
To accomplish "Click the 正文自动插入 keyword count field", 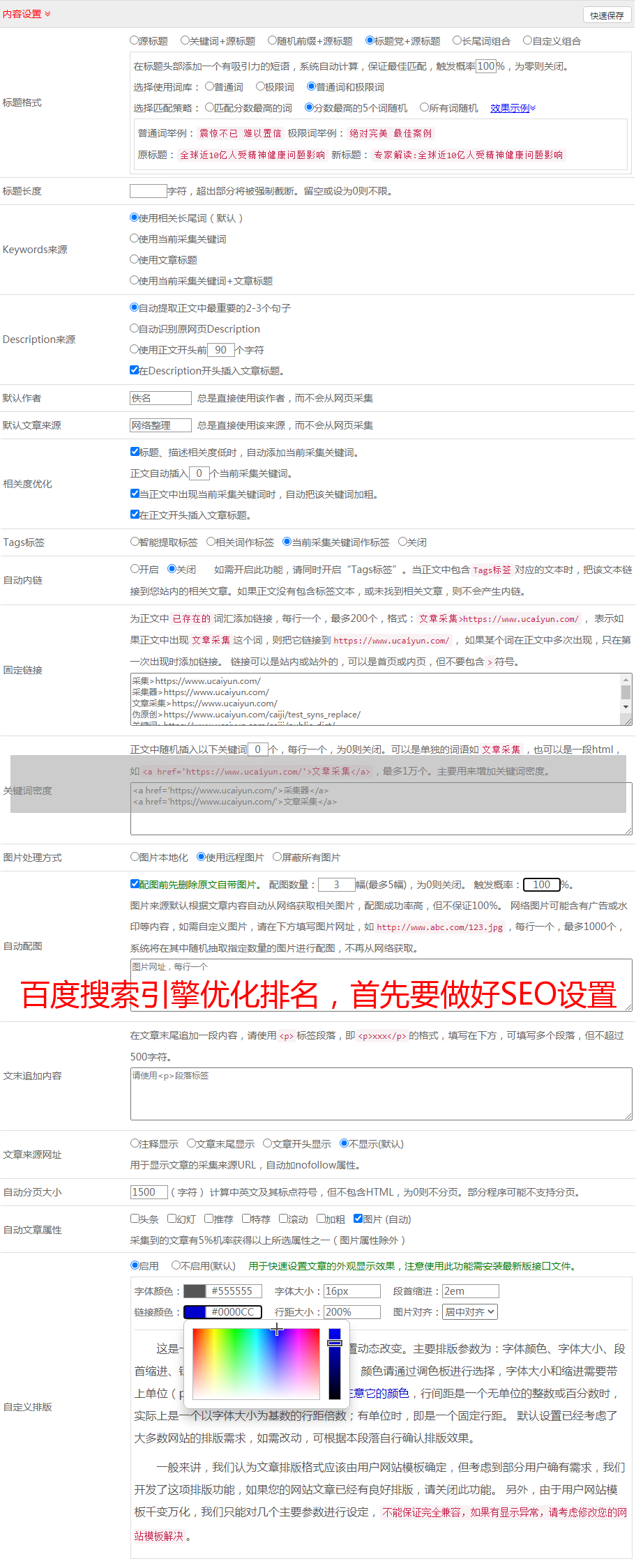I will [199, 473].
